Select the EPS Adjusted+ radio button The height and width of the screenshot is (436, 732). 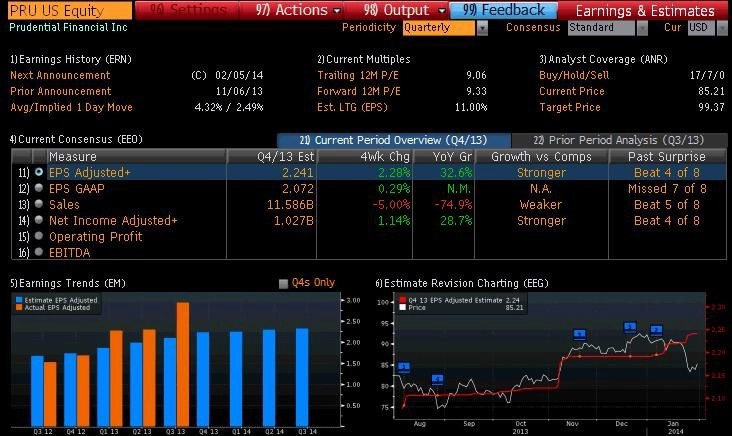39,172
